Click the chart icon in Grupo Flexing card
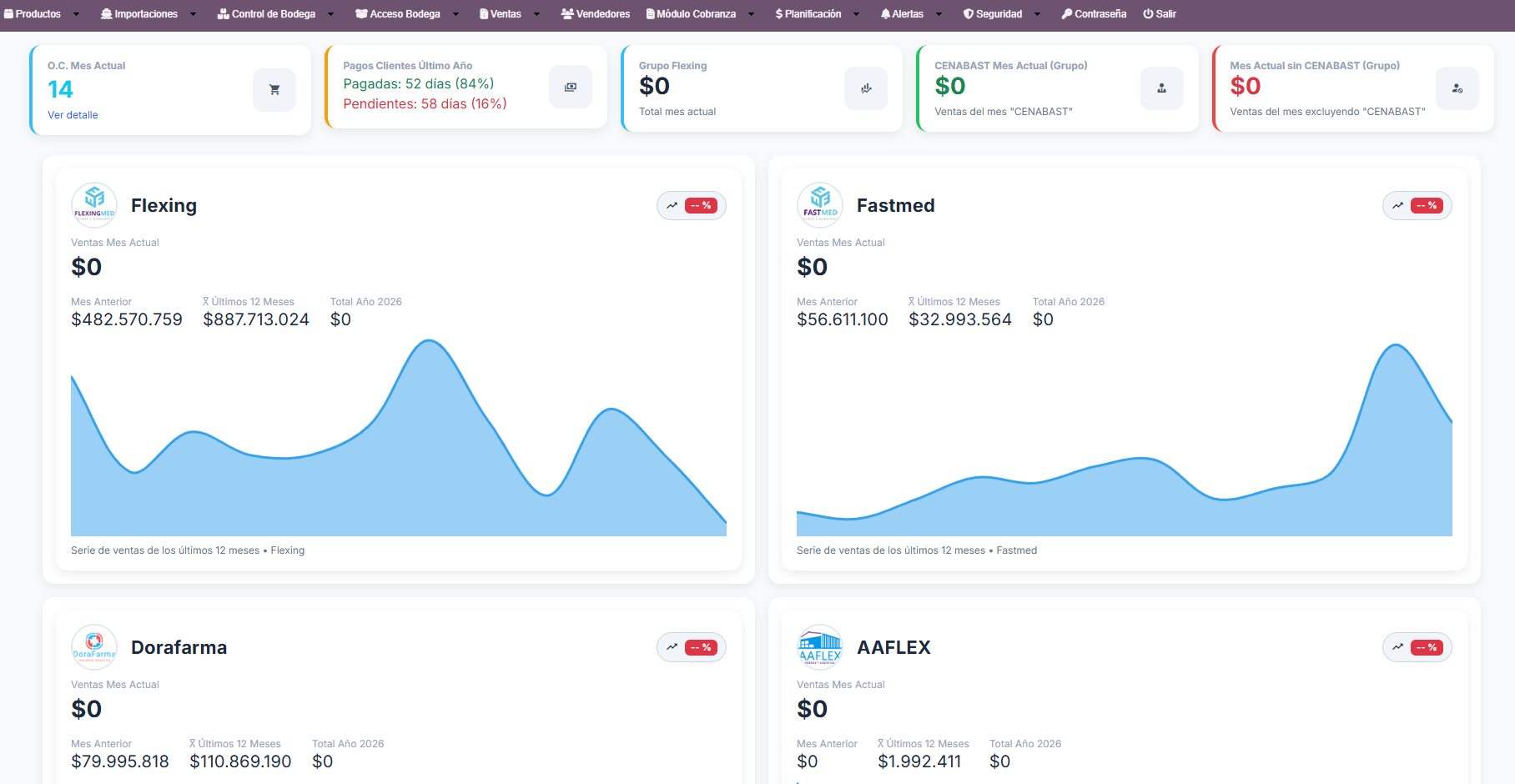The width and height of the screenshot is (1515, 784). 866,88
